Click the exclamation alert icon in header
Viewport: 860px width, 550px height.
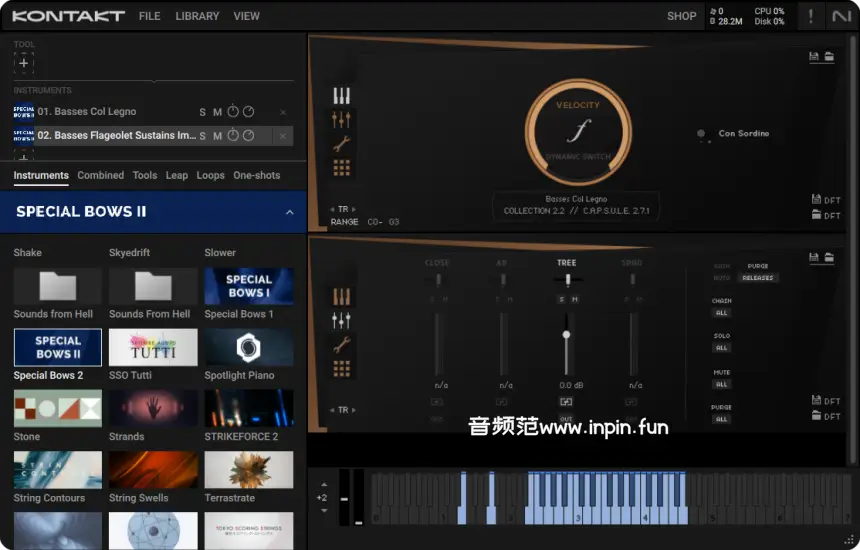[811, 16]
